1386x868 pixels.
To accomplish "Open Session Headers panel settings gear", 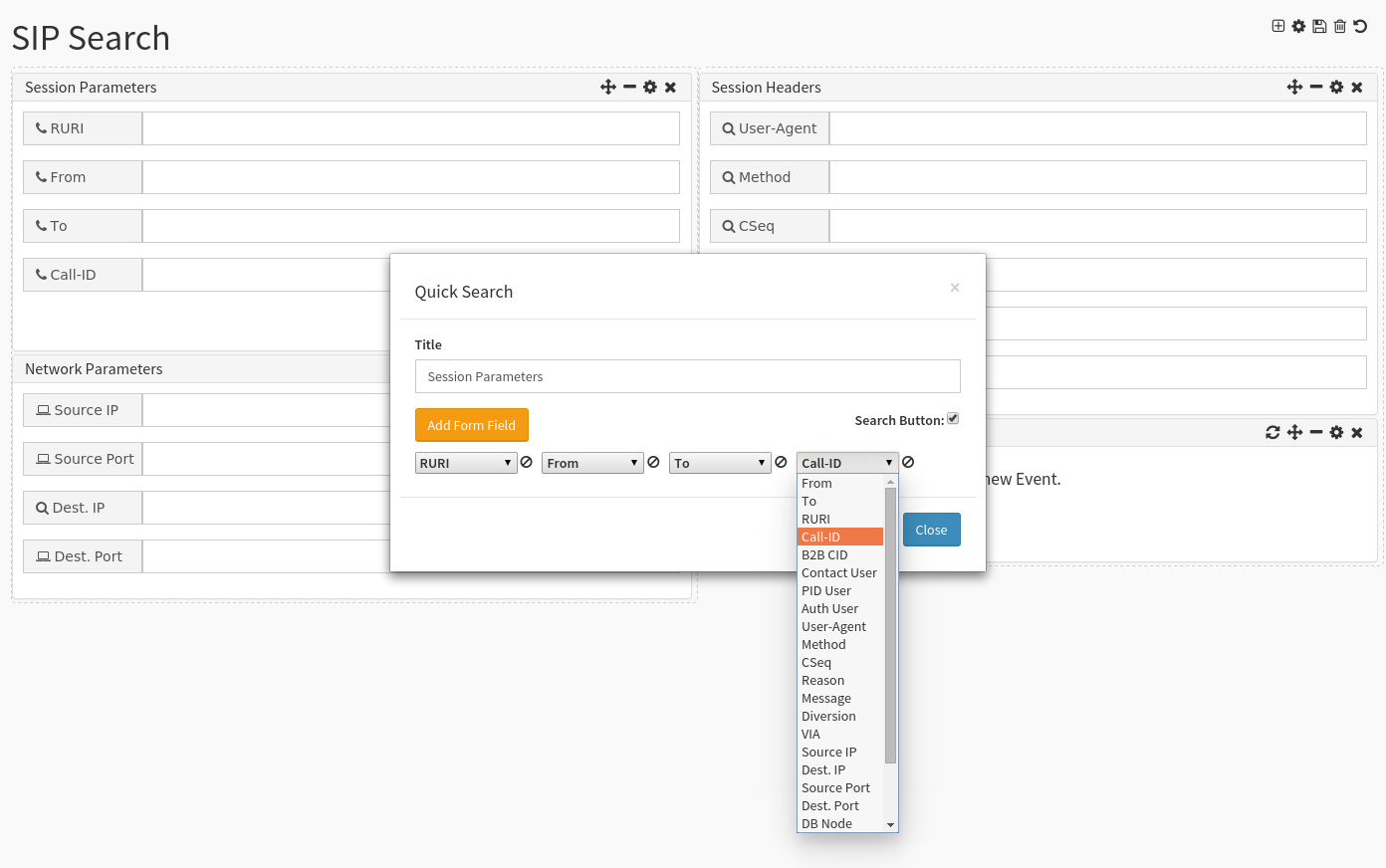I will (1336, 87).
